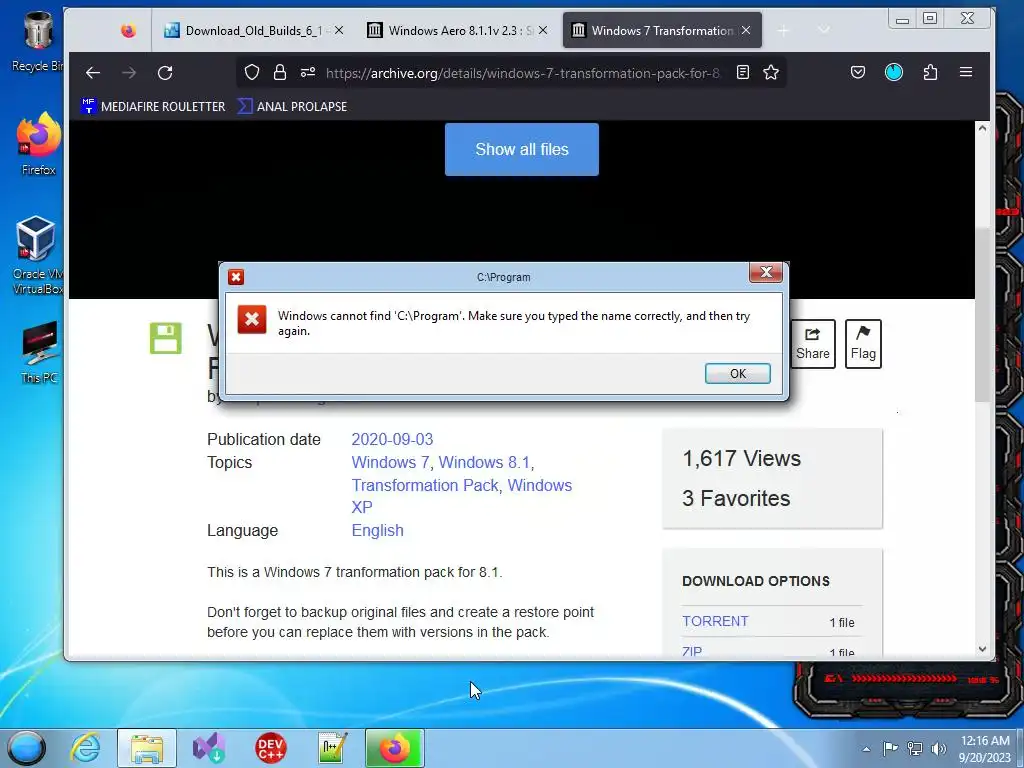Open the Windows 7 topic link
The height and width of the screenshot is (768, 1024).
(390, 462)
